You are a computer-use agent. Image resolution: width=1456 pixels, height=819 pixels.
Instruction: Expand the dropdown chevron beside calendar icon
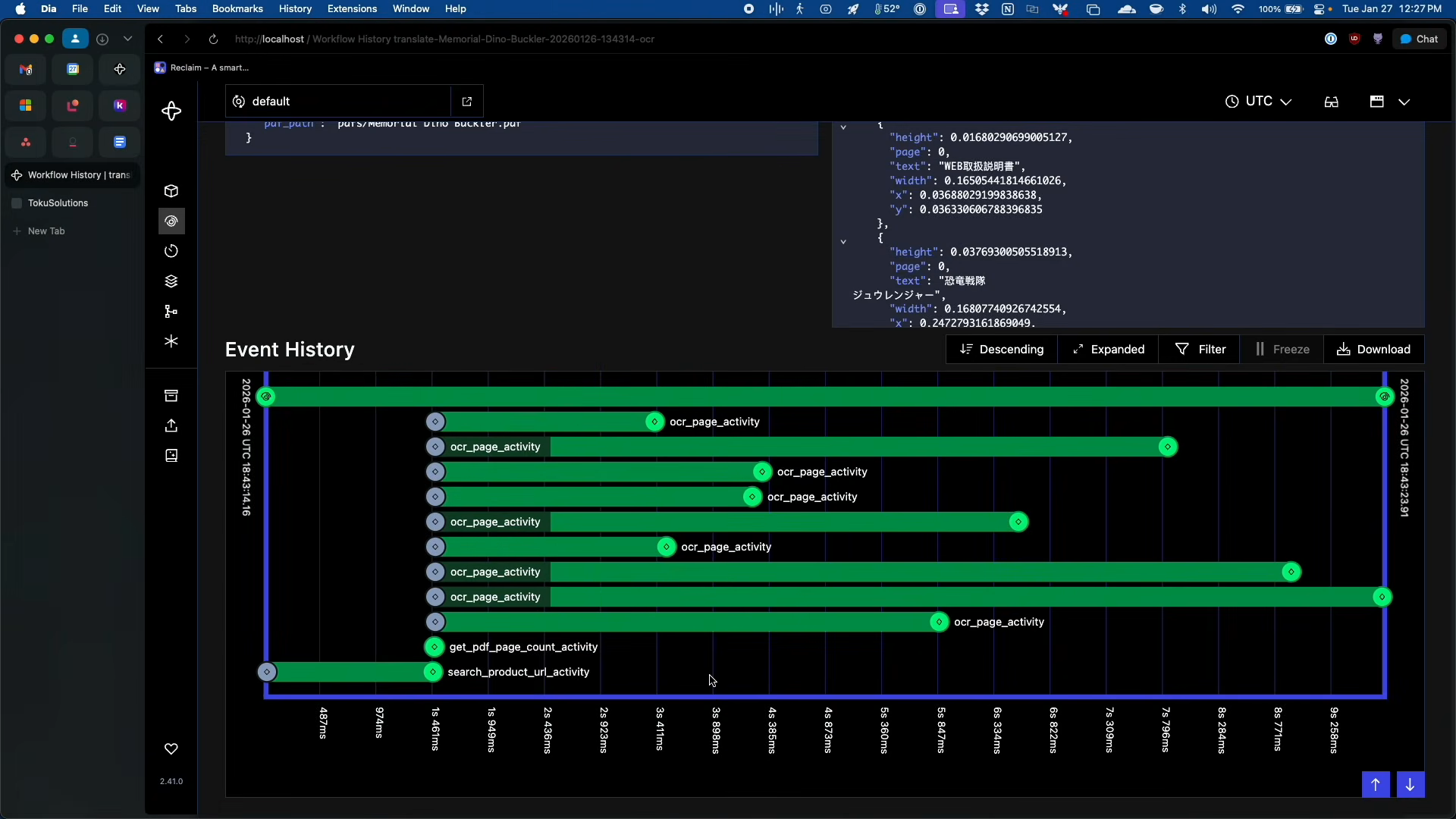[1404, 102]
